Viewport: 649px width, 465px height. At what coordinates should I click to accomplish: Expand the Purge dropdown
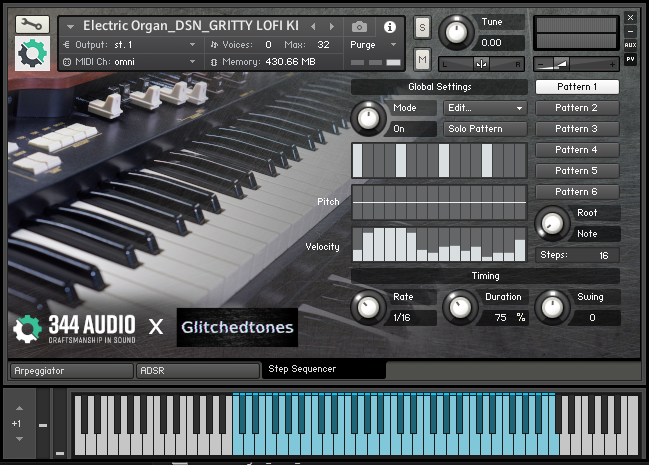[x=373, y=45]
